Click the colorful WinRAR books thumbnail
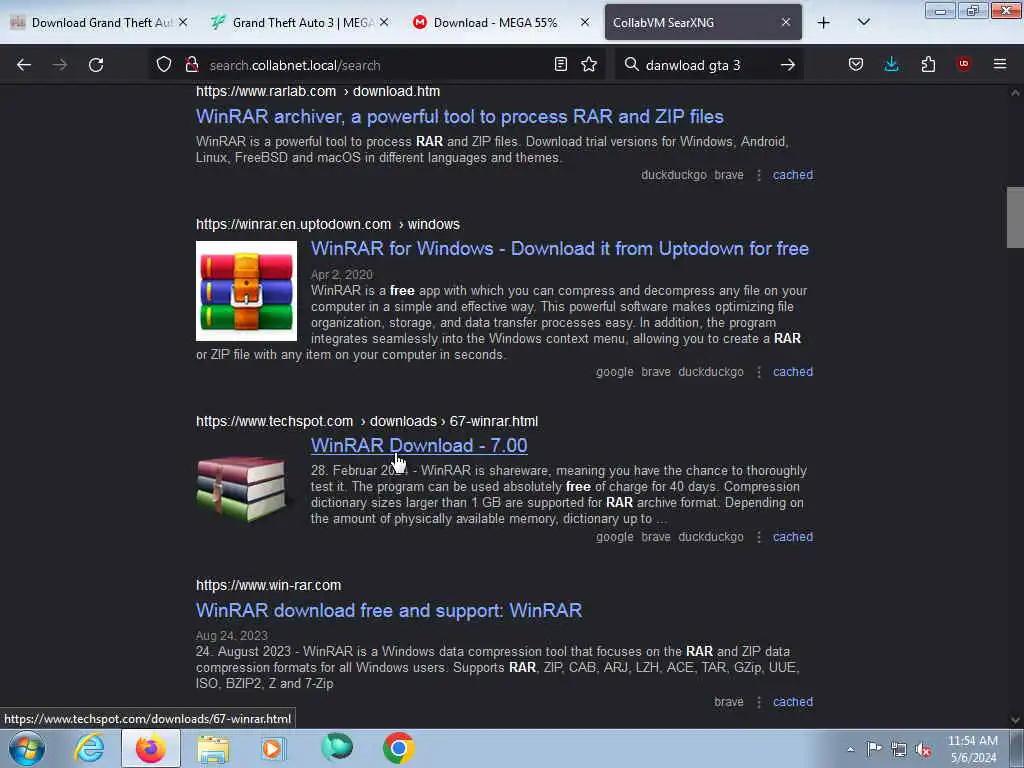The image size is (1024, 768). coord(246,291)
